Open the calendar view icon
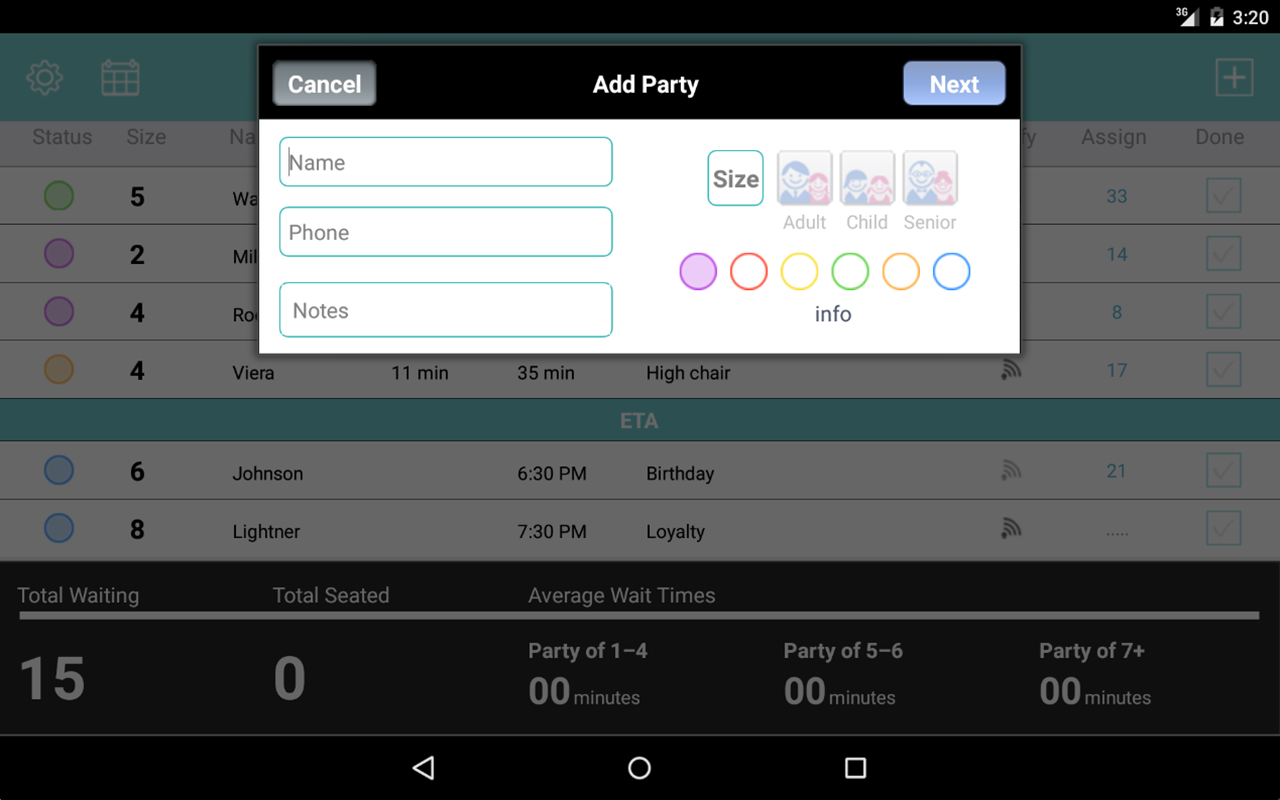 (120, 77)
